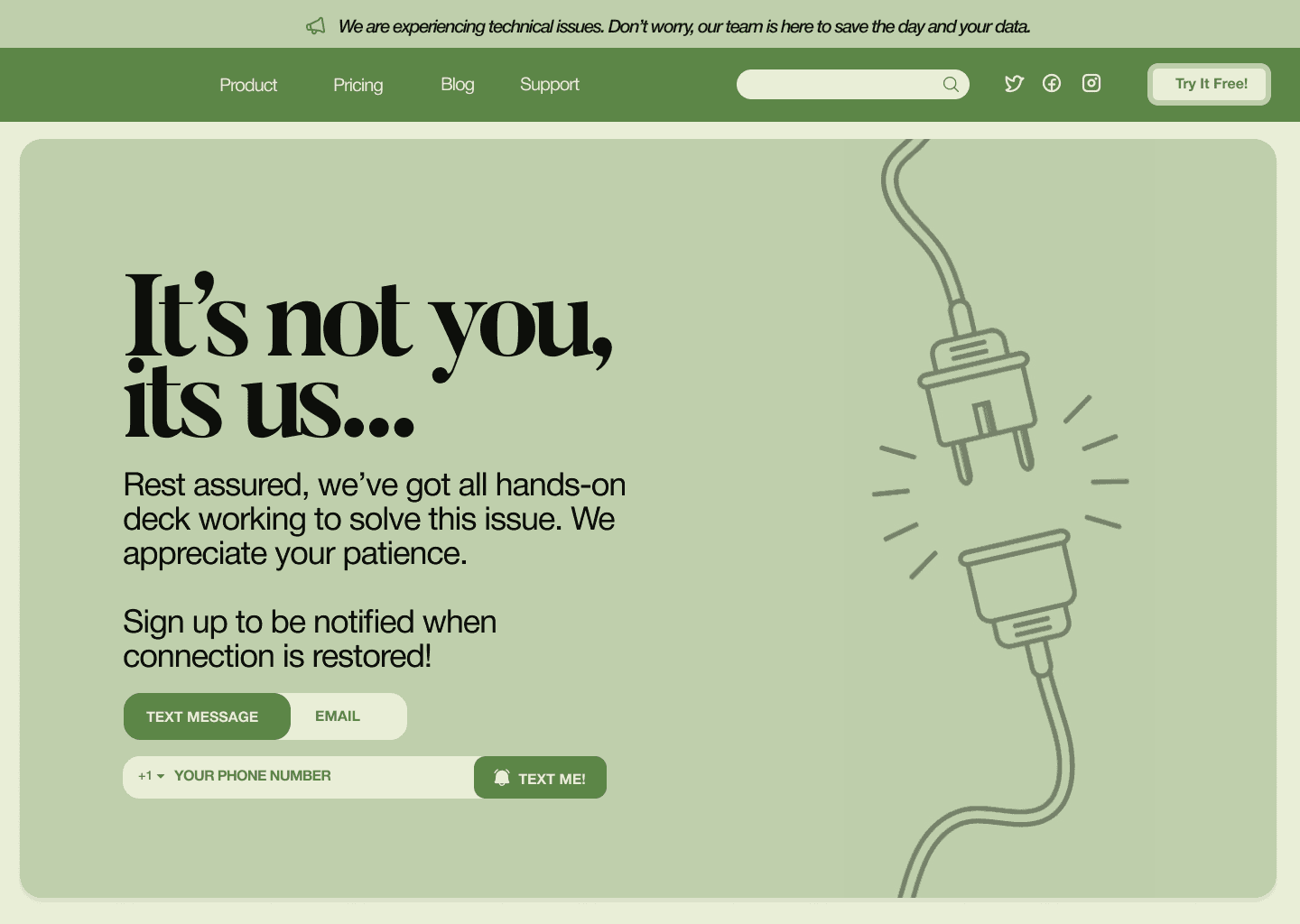Switch to Email notification option
Image resolution: width=1300 pixels, height=924 pixels.
[x=338, y=716]
